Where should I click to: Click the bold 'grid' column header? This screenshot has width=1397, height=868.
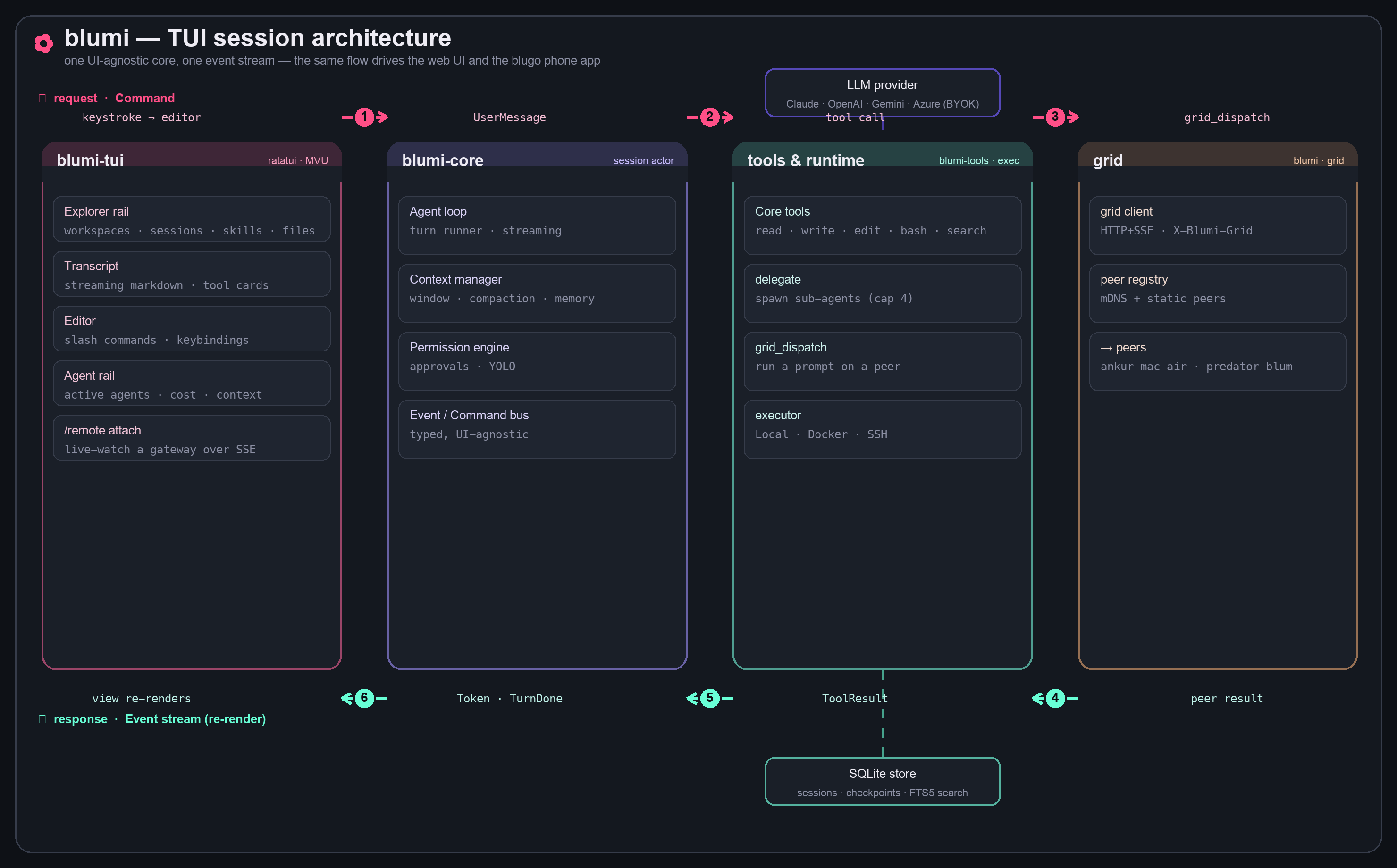pyautogui.click(x=1108, y=160)
